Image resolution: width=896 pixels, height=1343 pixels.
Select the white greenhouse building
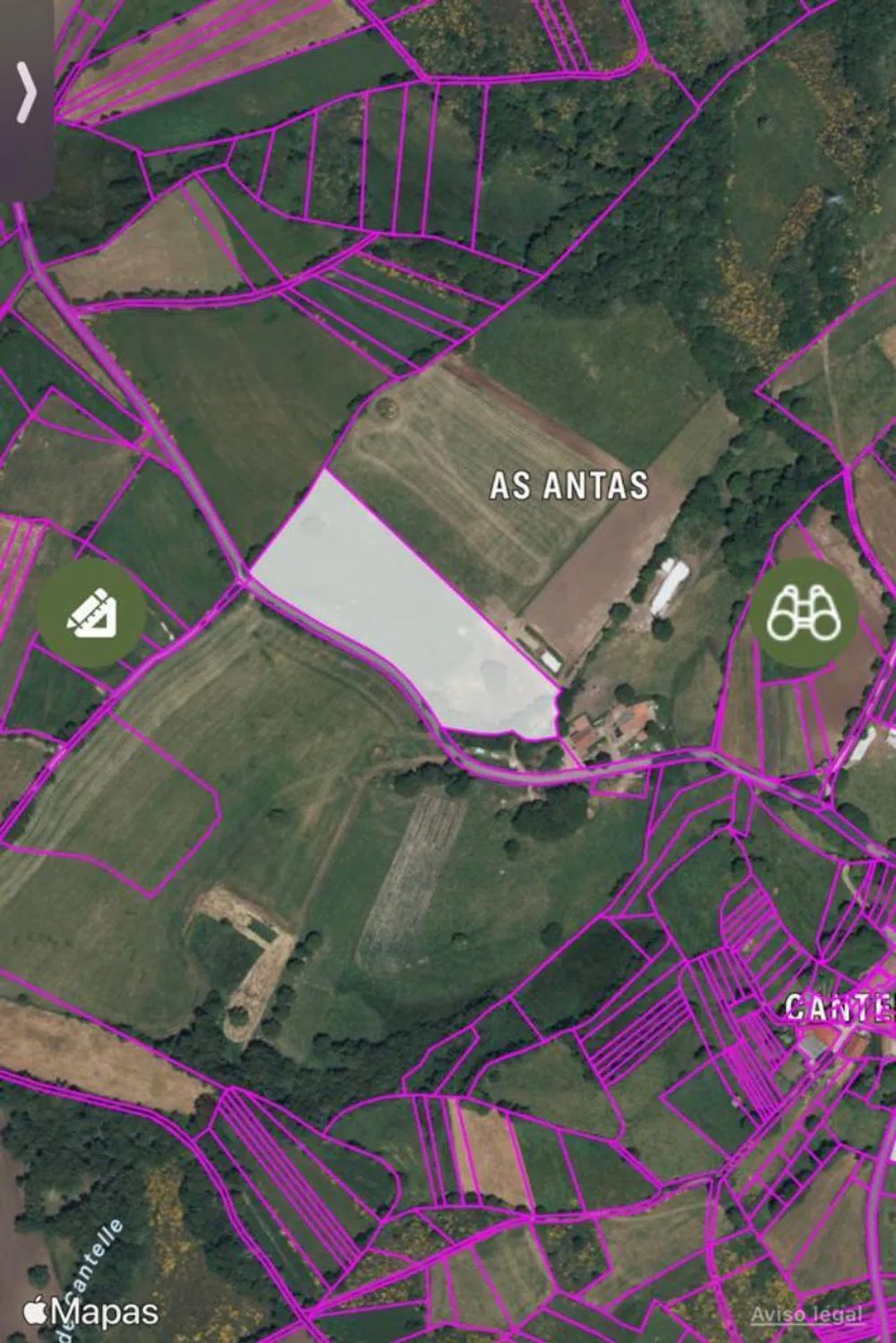[x=670, y=586]
